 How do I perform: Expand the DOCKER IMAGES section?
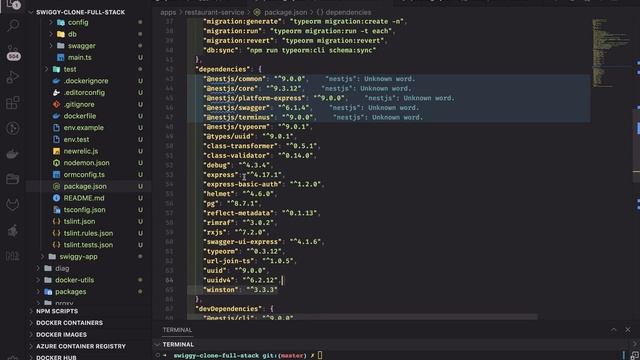pyautogui.click(x=31, y=335)
